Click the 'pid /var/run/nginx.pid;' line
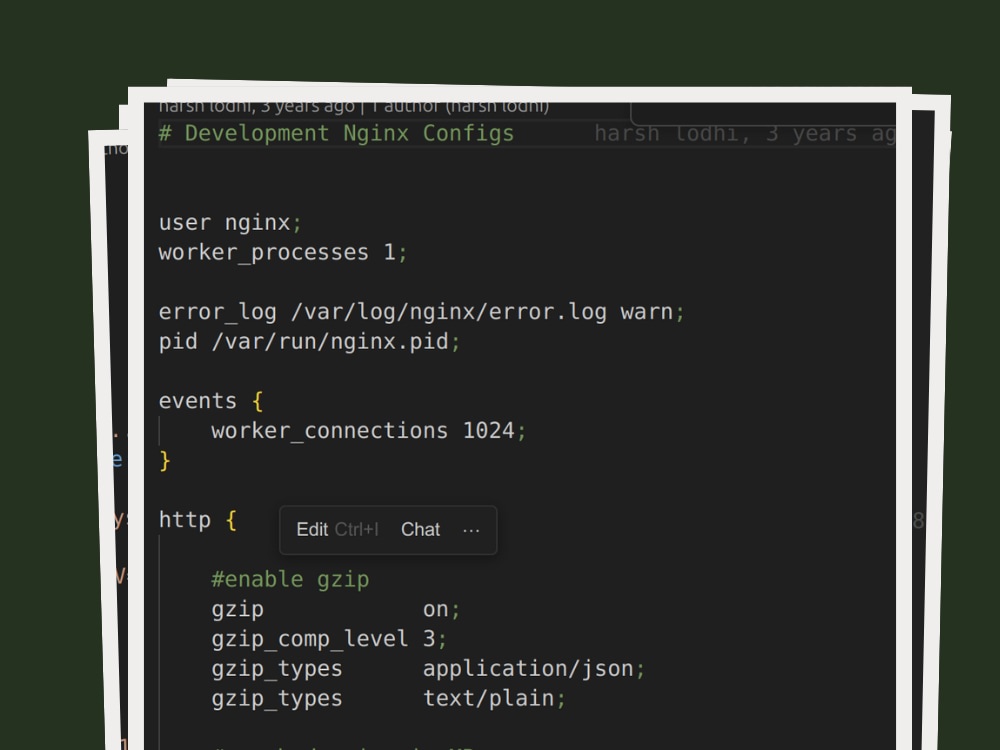The width and height of the screenshot is (1000, 750). coord(309,341)
